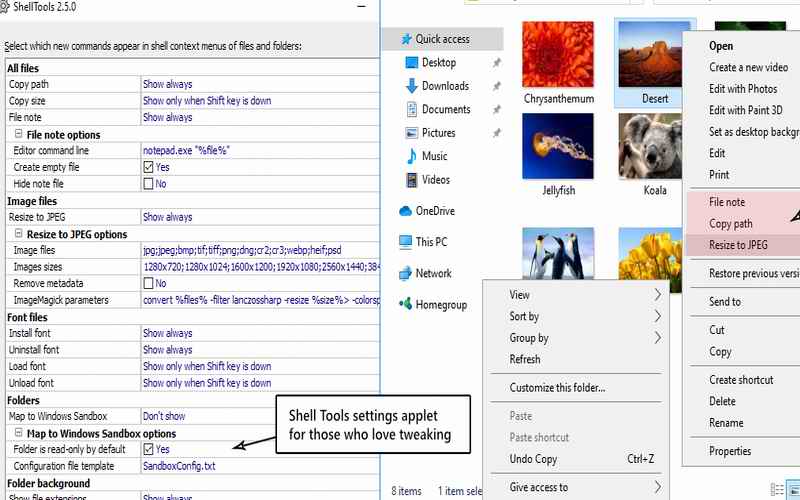Select the Music note icon in sidebar
Screen dimensions: 800x500
[411, 156]
